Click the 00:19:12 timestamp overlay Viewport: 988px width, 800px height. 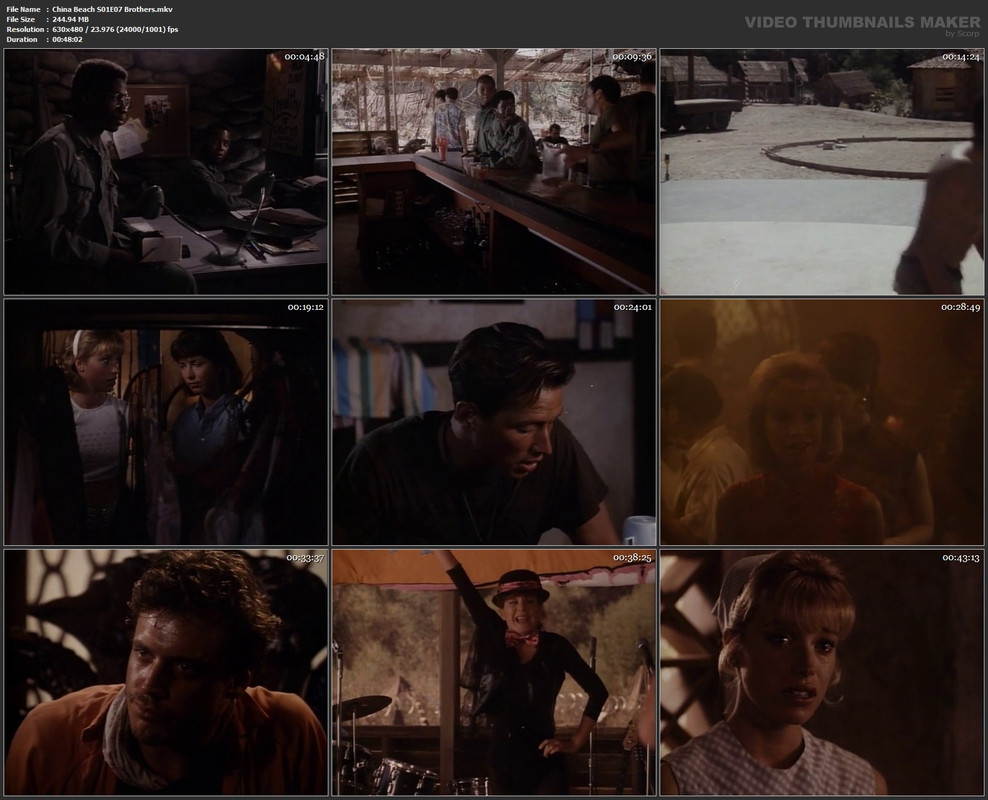(306, 307)
